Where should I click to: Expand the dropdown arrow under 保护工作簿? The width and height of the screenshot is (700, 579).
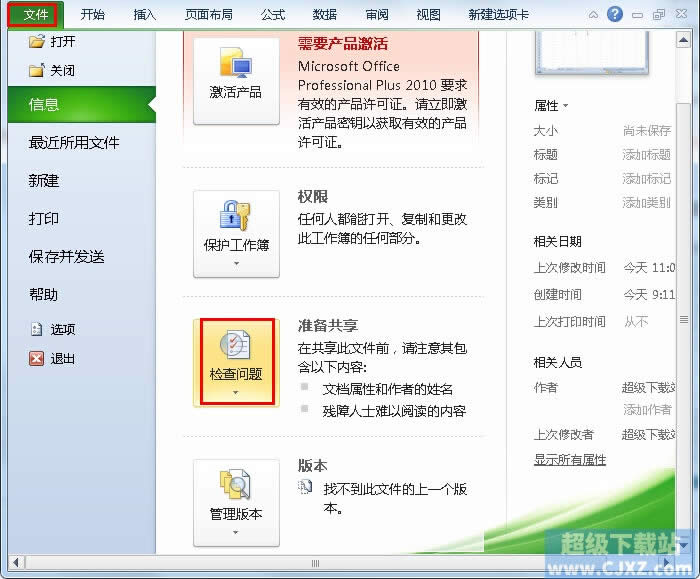[x=236, y=263]
